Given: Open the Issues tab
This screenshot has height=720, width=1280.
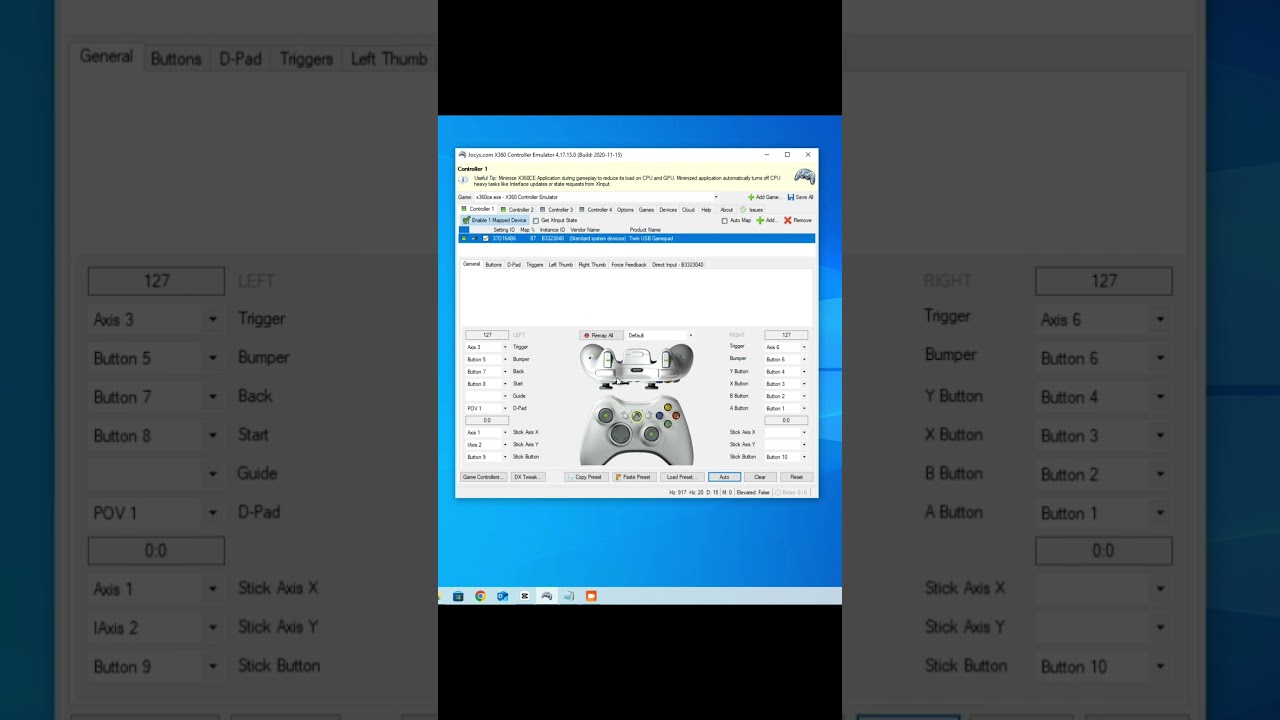Looking at the screenshot, I should [752, 210].
